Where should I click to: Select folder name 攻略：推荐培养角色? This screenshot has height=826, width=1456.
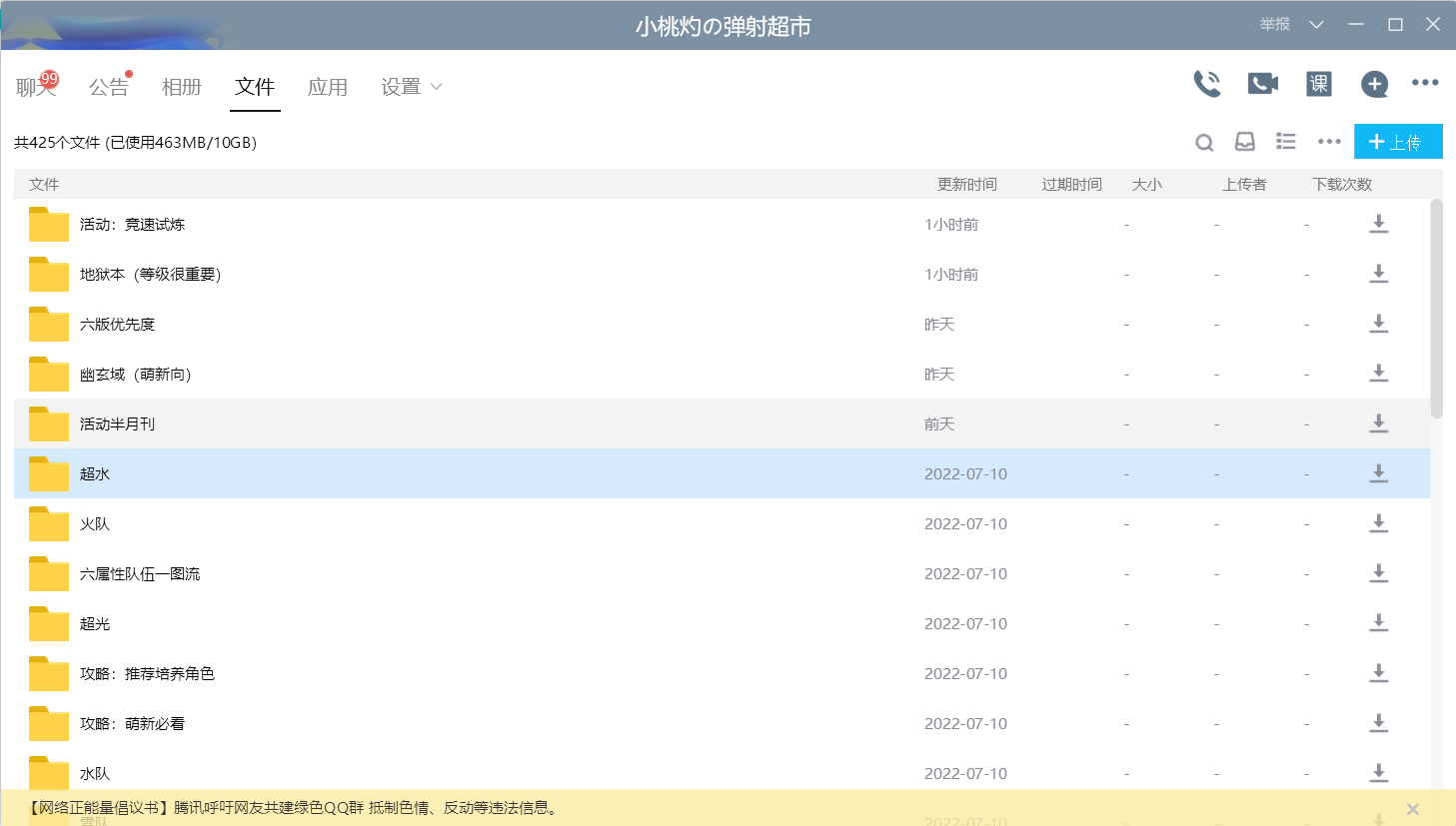pos(147,673)
